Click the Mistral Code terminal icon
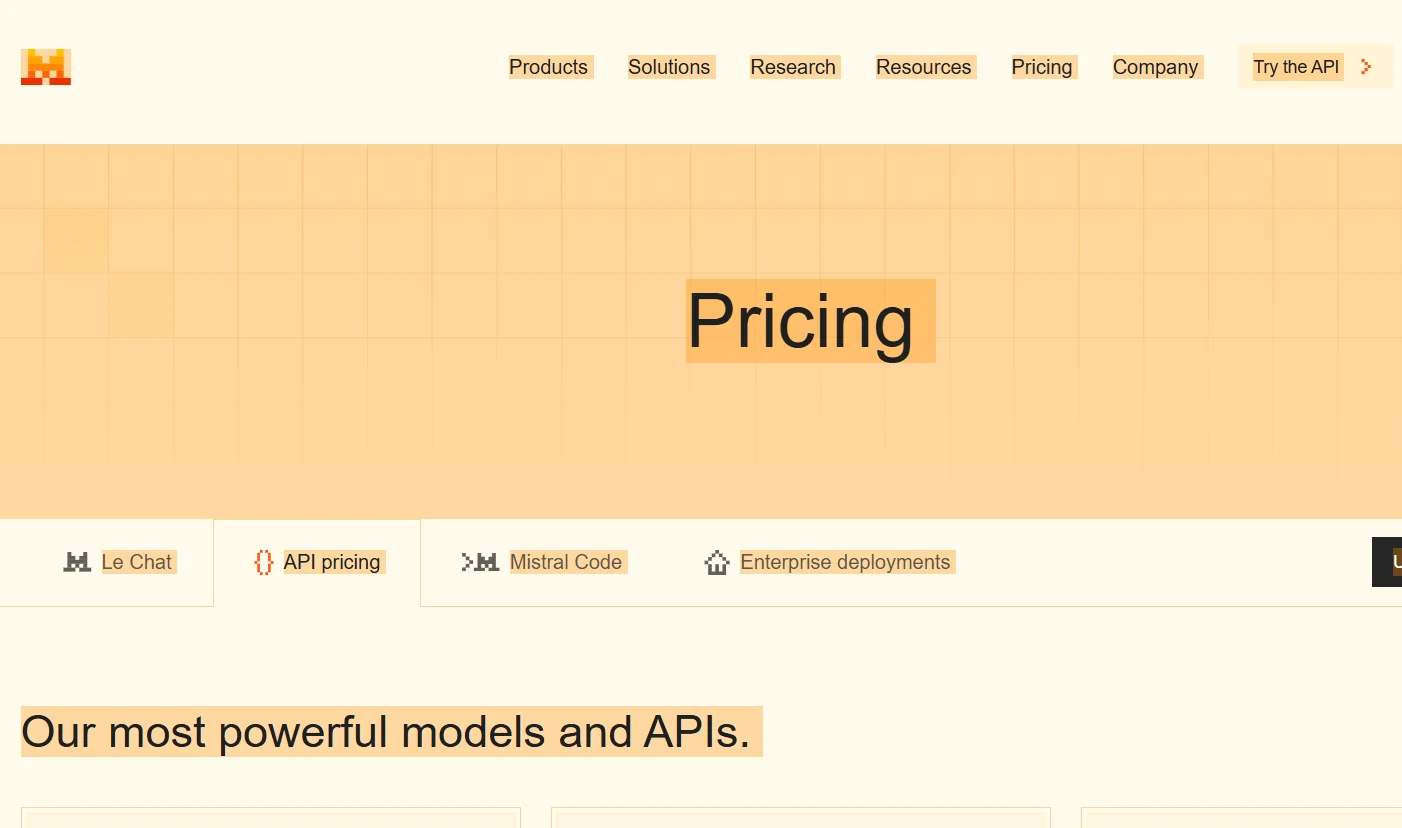This screenshot has height=828, width=1402. pos(480,562)
